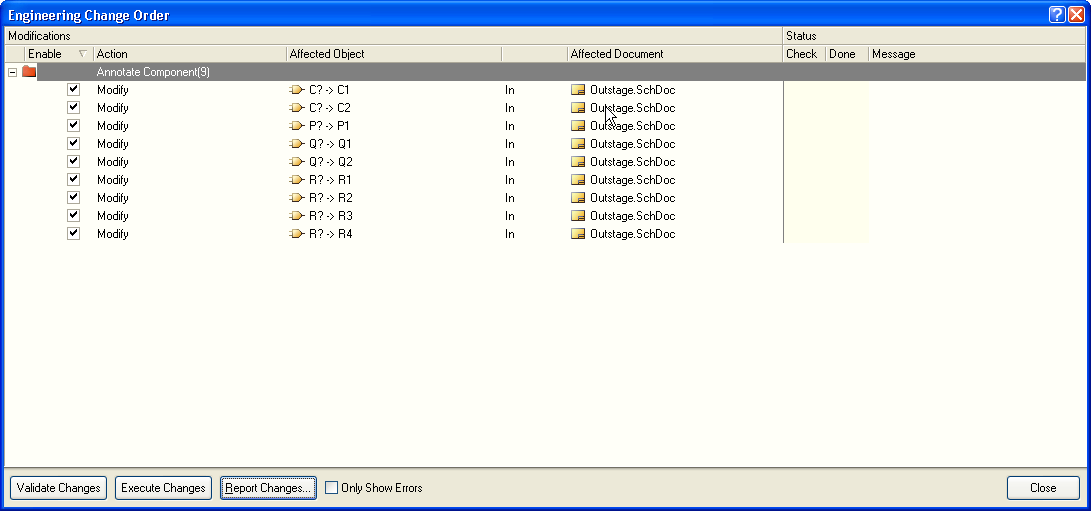Click component icon for Q? -> Q2
The height and width of the screenshot is (511, 1091).
296,162
